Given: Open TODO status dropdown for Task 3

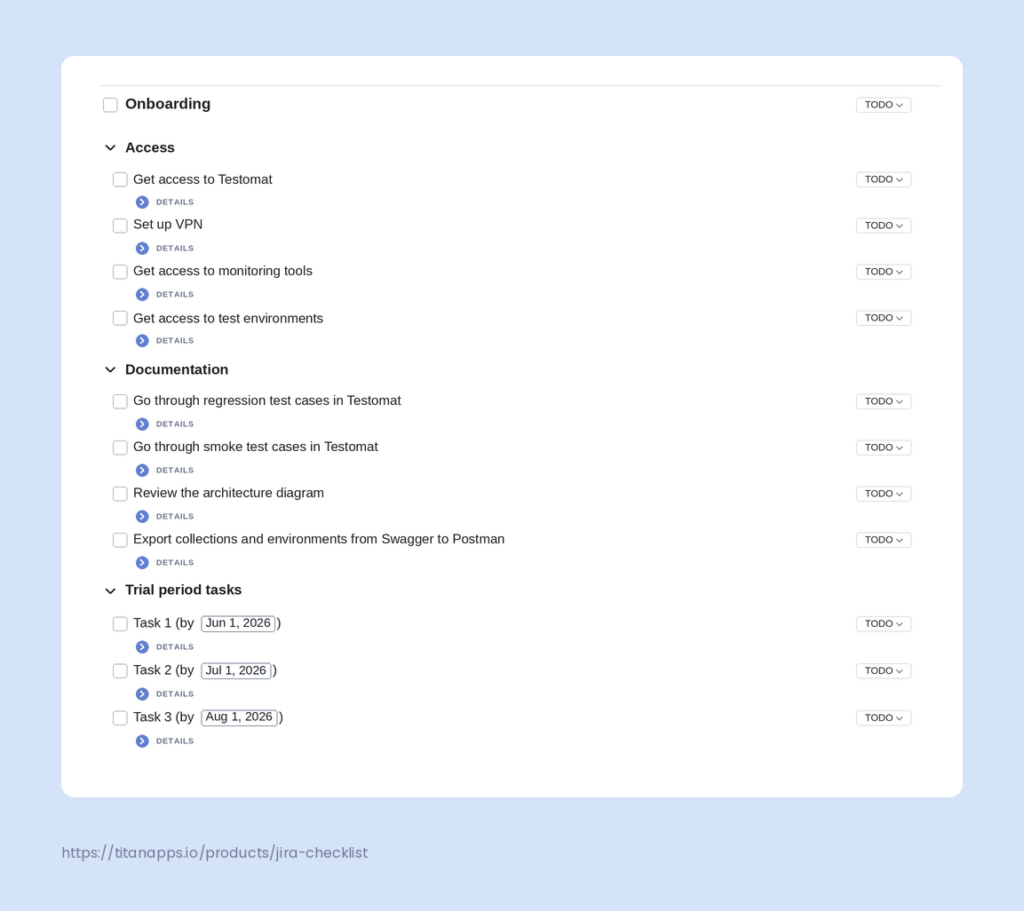Looking at the screenshot, I should pyautogui.click(x=884, y=718).
